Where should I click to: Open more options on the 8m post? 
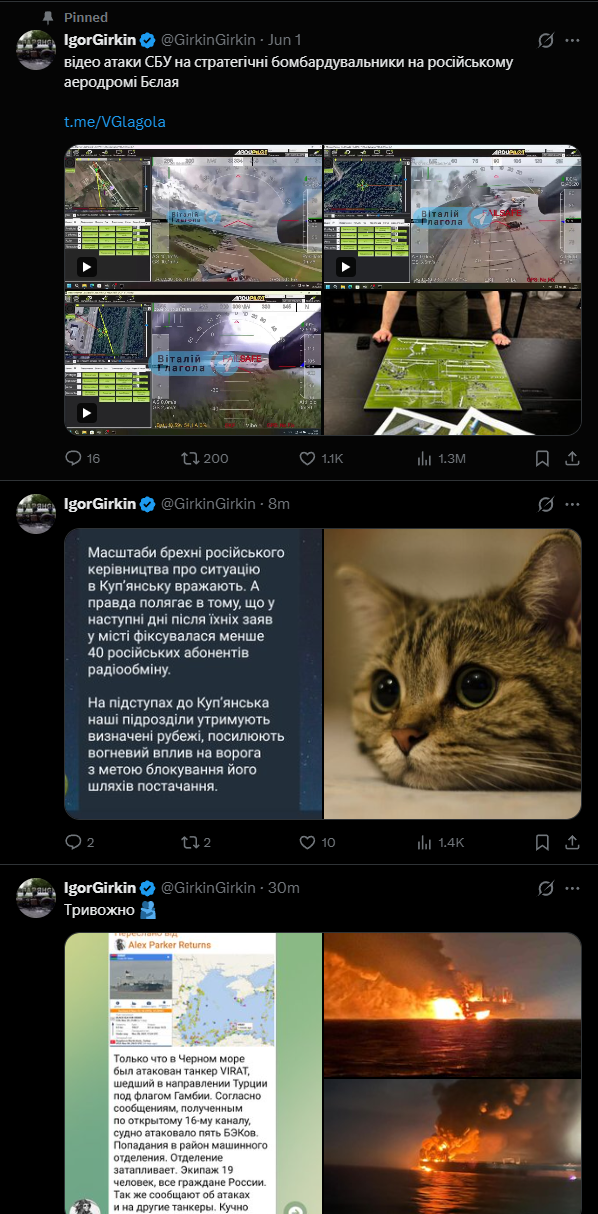point(573,503)
